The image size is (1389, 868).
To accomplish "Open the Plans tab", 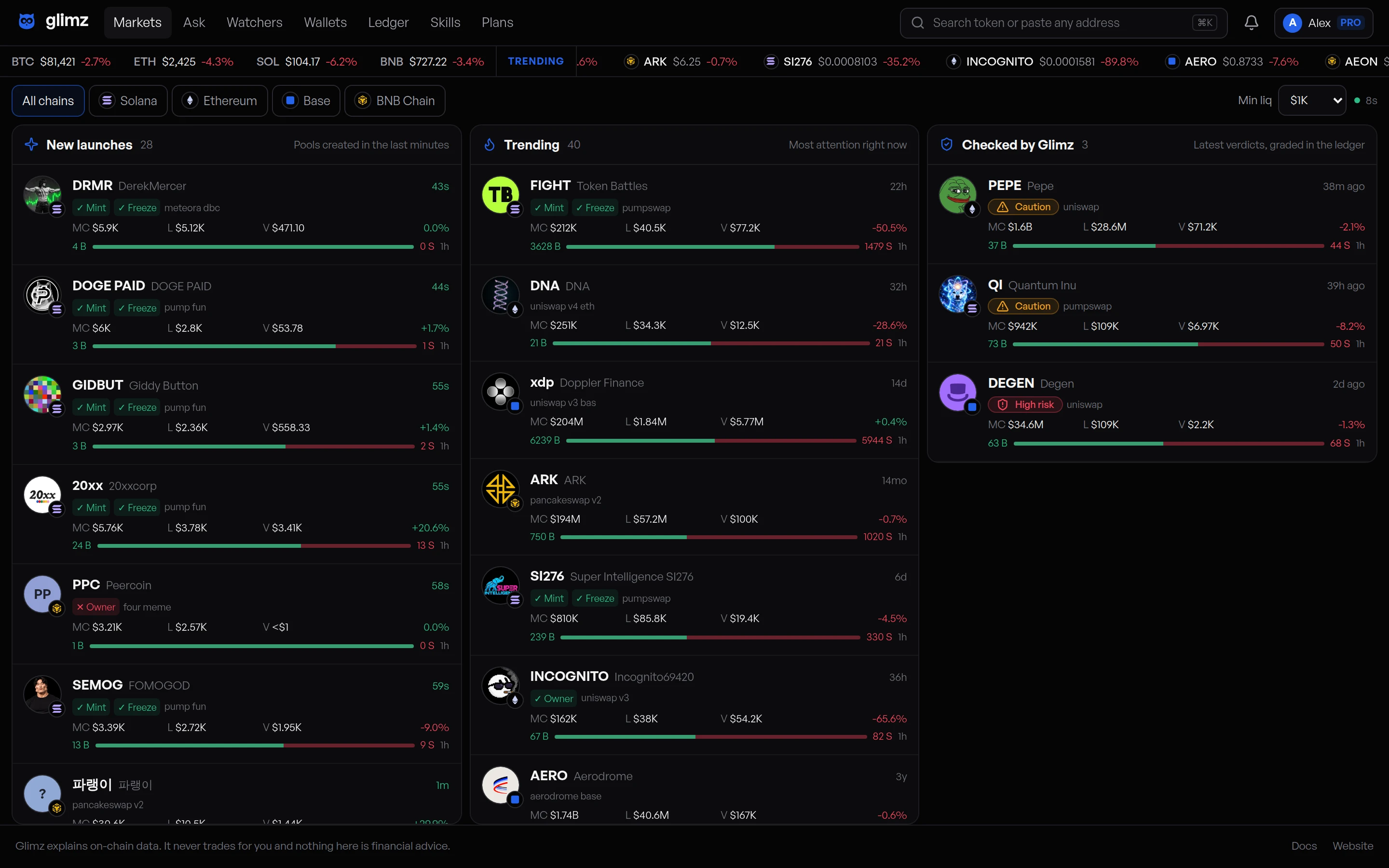I will click(x=498, y=22).
